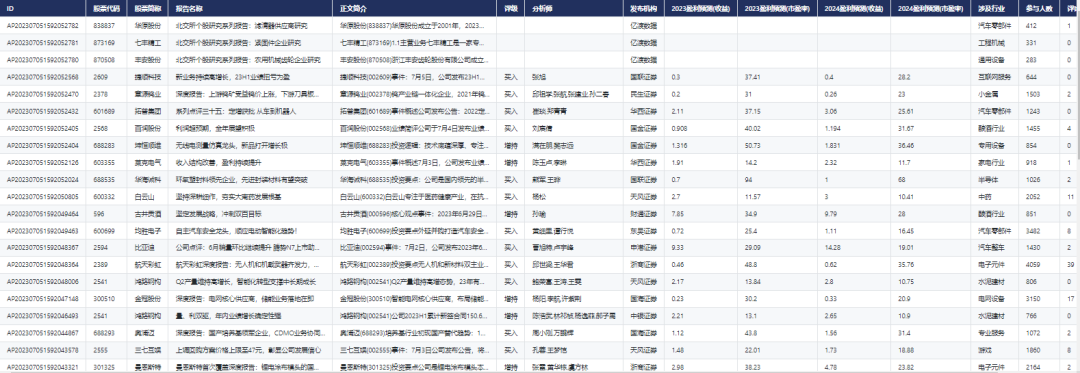Click the 股票代码 column header
Image resolution: width=1080 pixels, height=373 pixels.
[x=106, y=9]
